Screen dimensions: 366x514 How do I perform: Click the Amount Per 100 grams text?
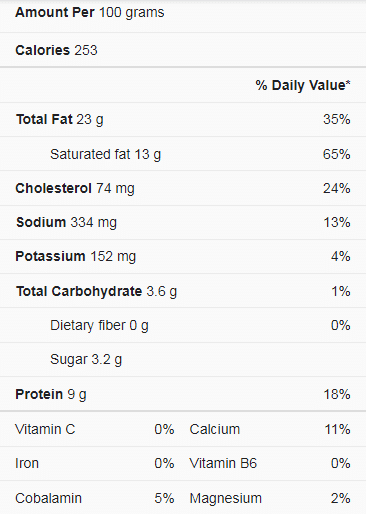pyautogui.click(x=90, y=13)
